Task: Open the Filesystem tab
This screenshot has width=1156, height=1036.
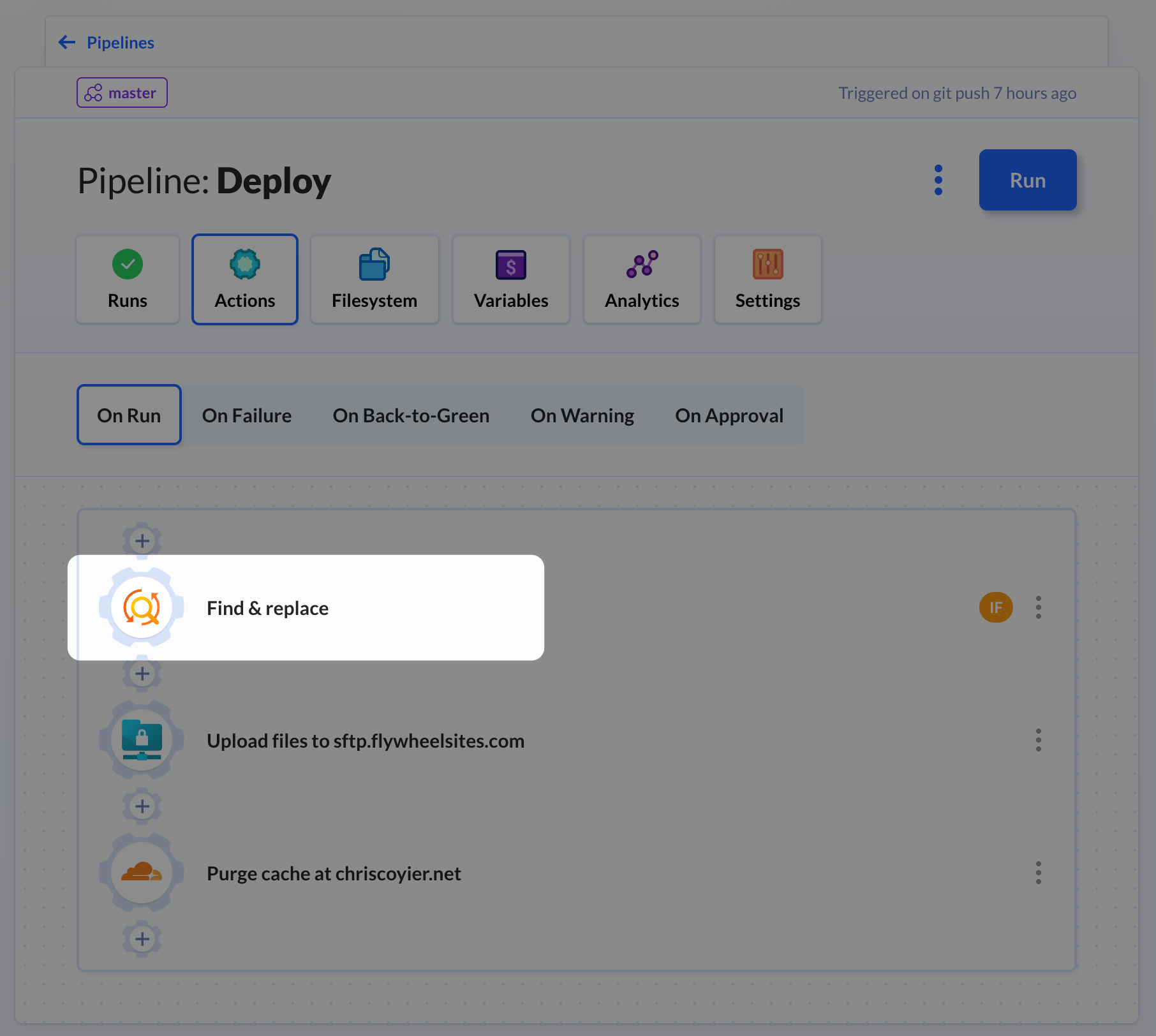Action: 374,279
